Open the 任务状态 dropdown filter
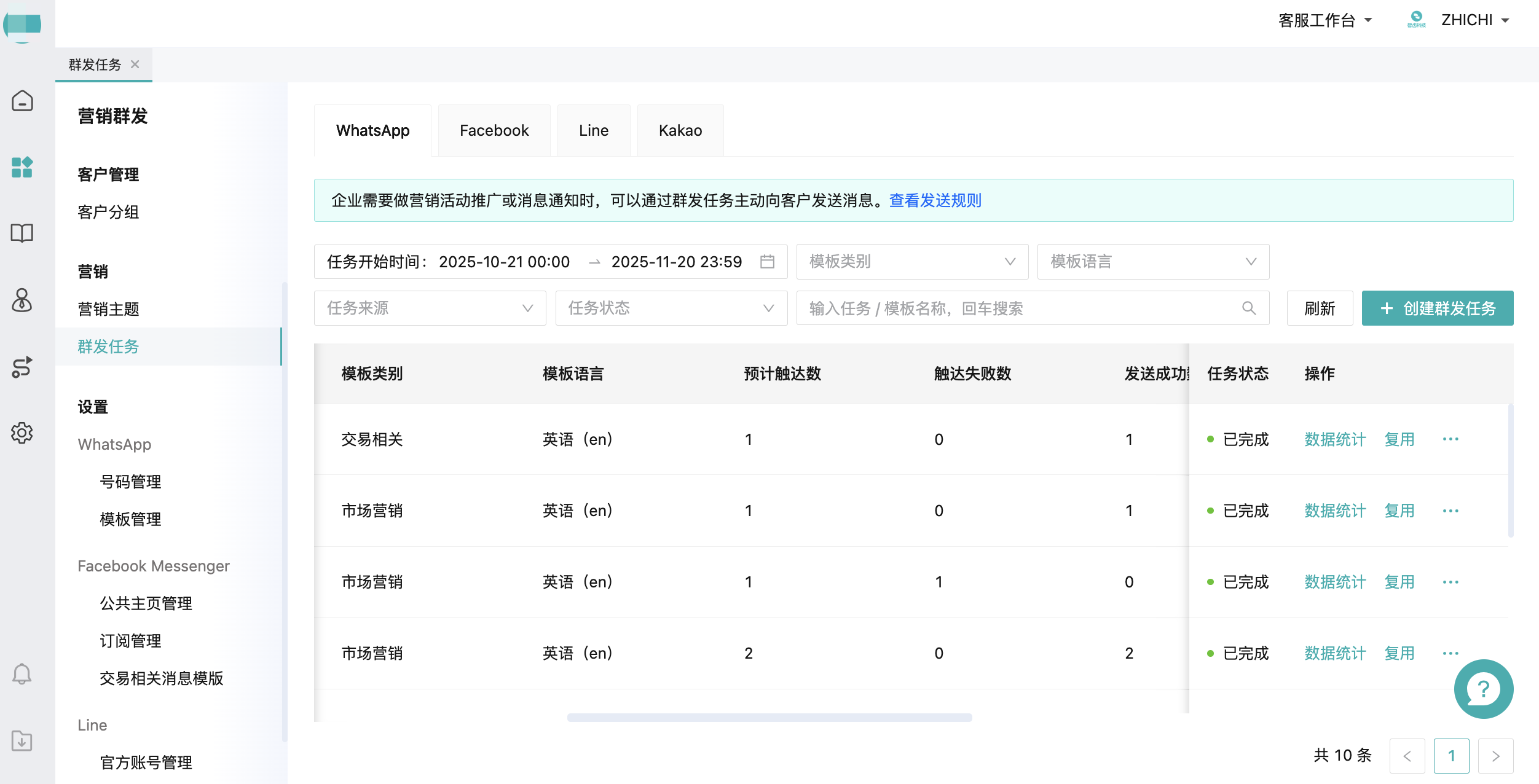This screenshot has height=784, width=1539. (x=671, y=308)
